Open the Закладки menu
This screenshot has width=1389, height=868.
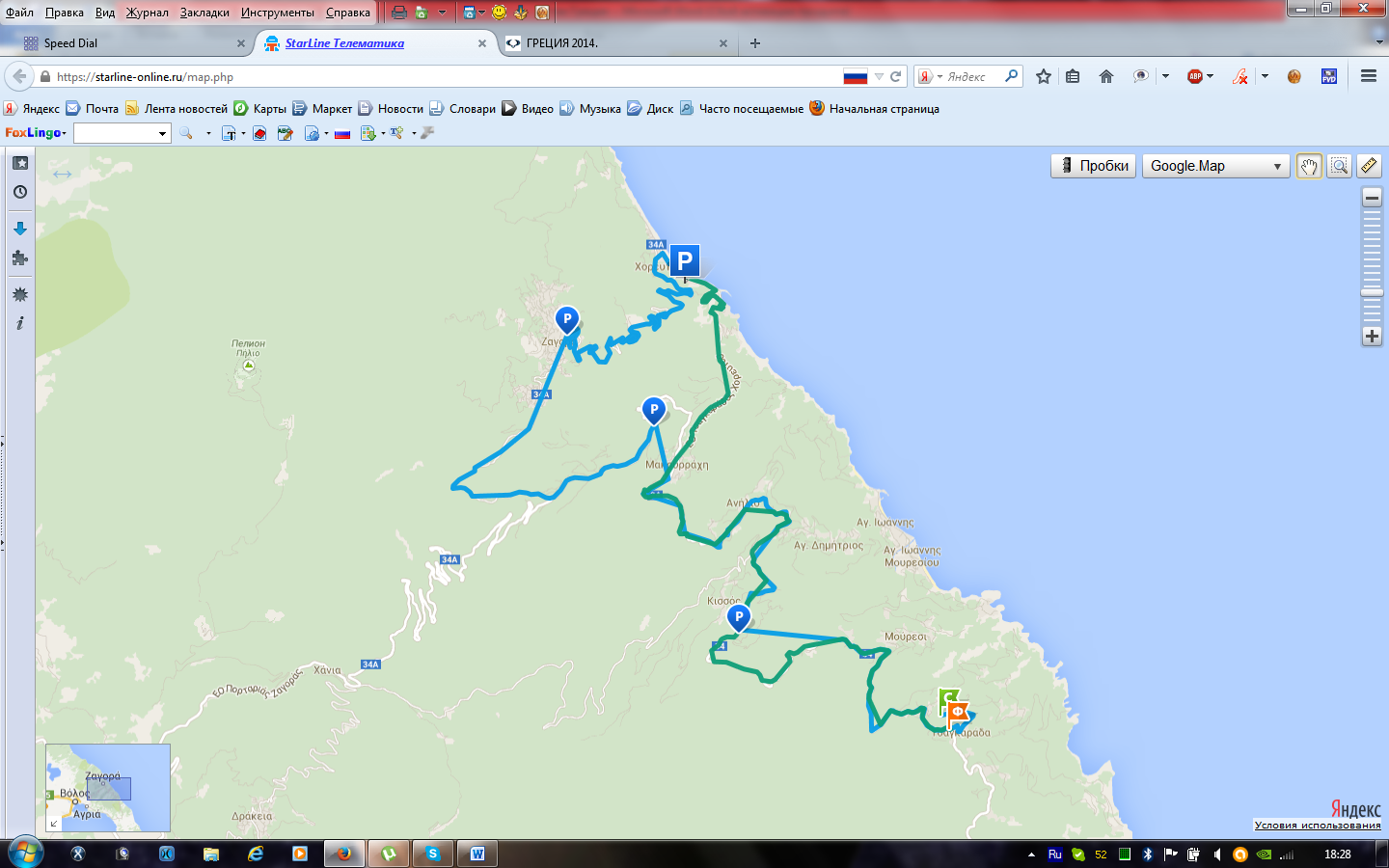pyautogui.click(x=204, y=13)
